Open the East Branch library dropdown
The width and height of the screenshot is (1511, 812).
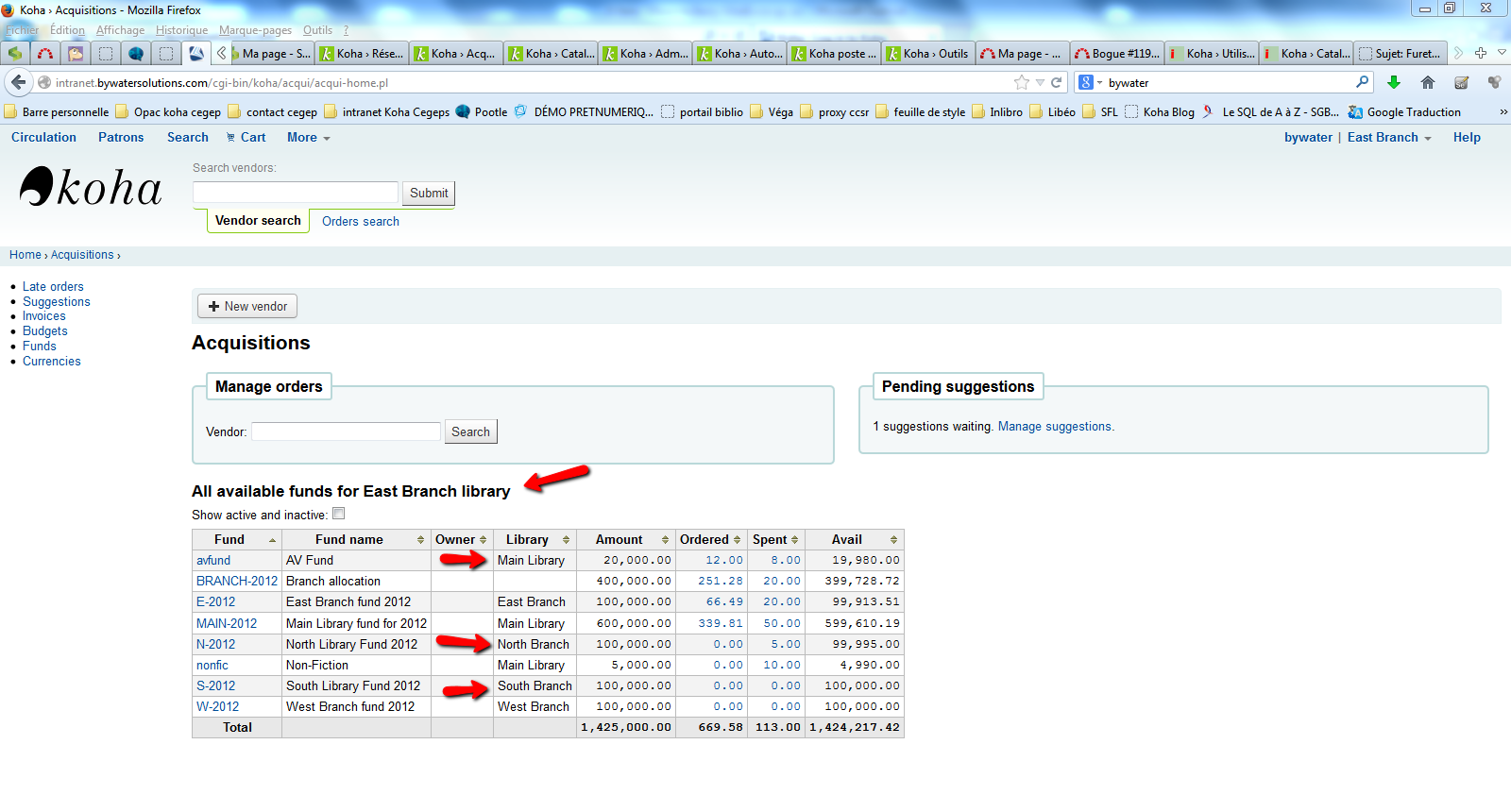coord(1389,137)
